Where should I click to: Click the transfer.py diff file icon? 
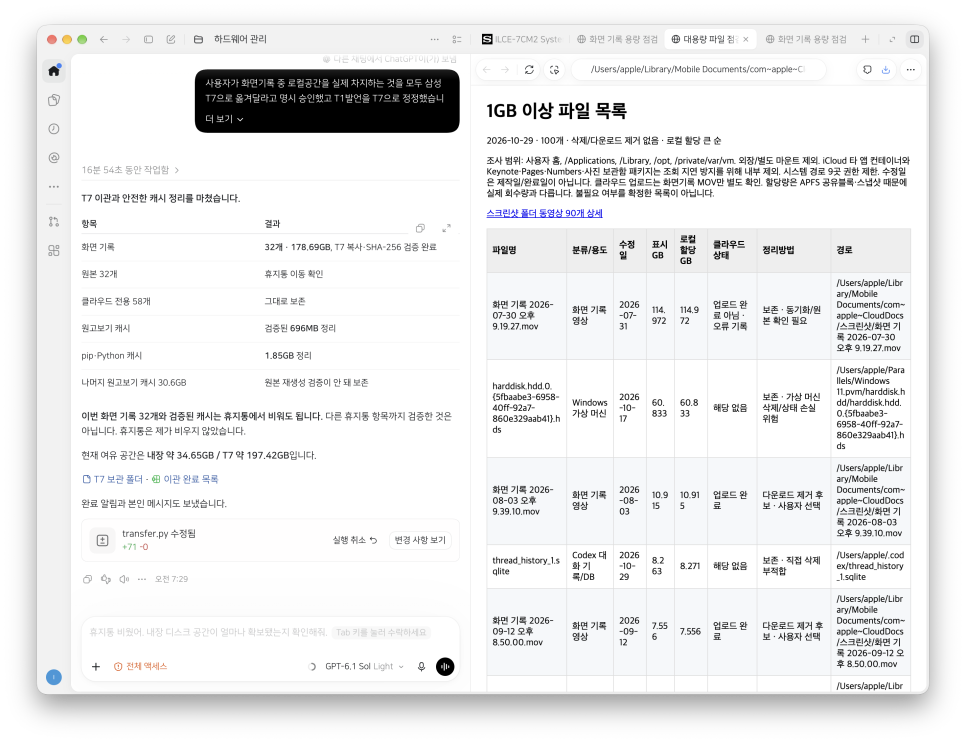click(x=102, y=540)
